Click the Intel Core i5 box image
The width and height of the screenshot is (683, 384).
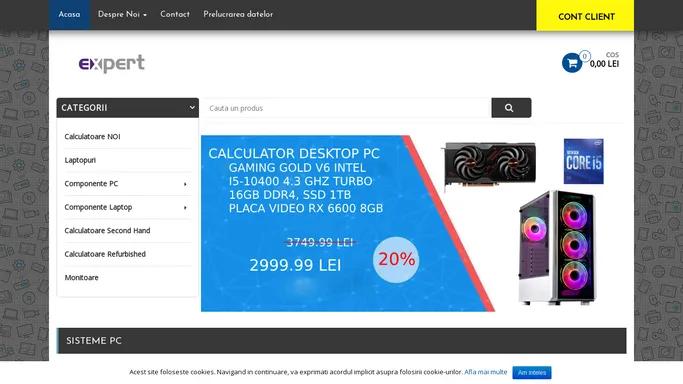click(583, 161)
